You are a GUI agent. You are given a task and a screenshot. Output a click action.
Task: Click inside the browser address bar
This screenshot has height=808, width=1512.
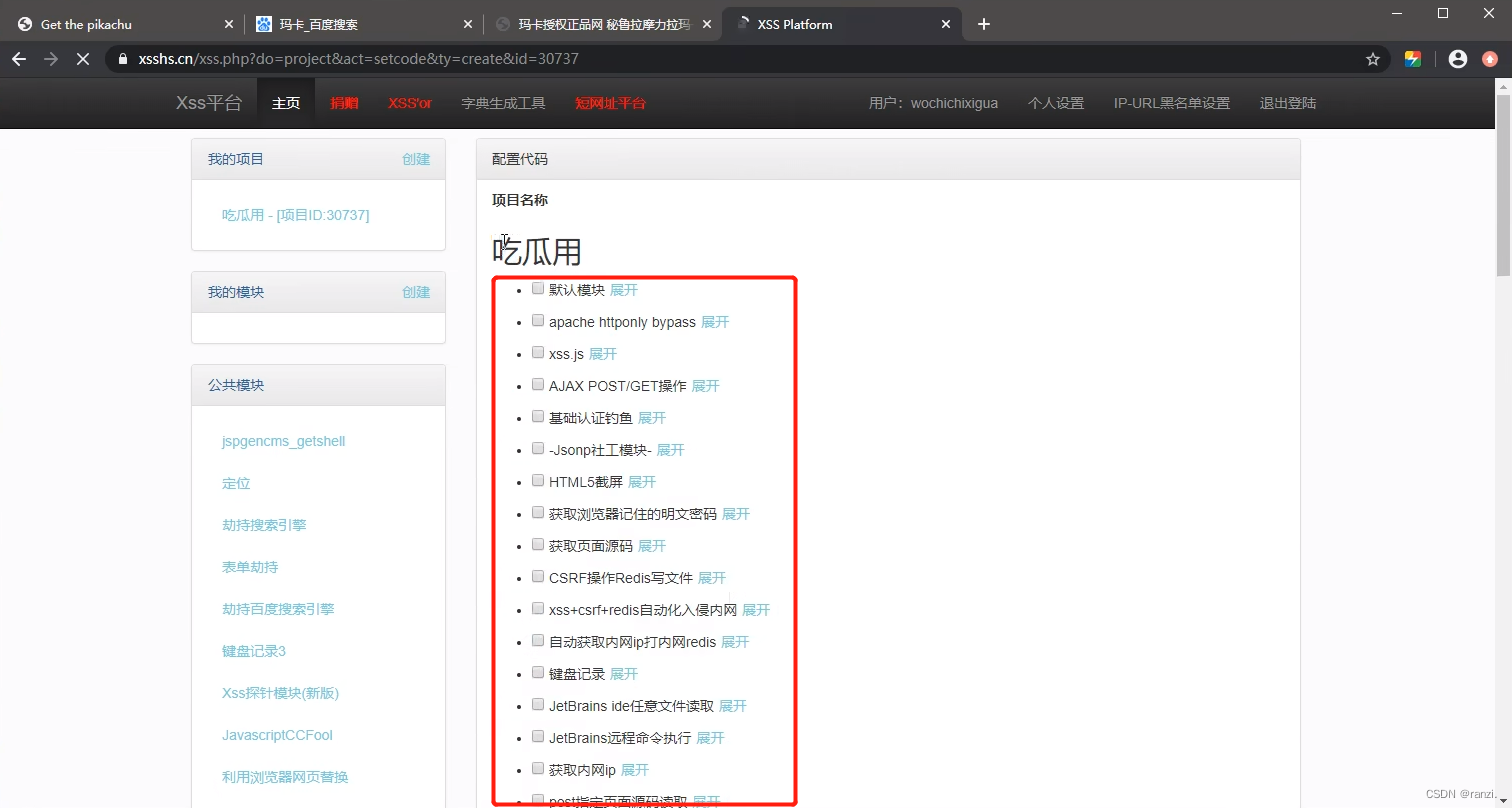pos(600,59)
